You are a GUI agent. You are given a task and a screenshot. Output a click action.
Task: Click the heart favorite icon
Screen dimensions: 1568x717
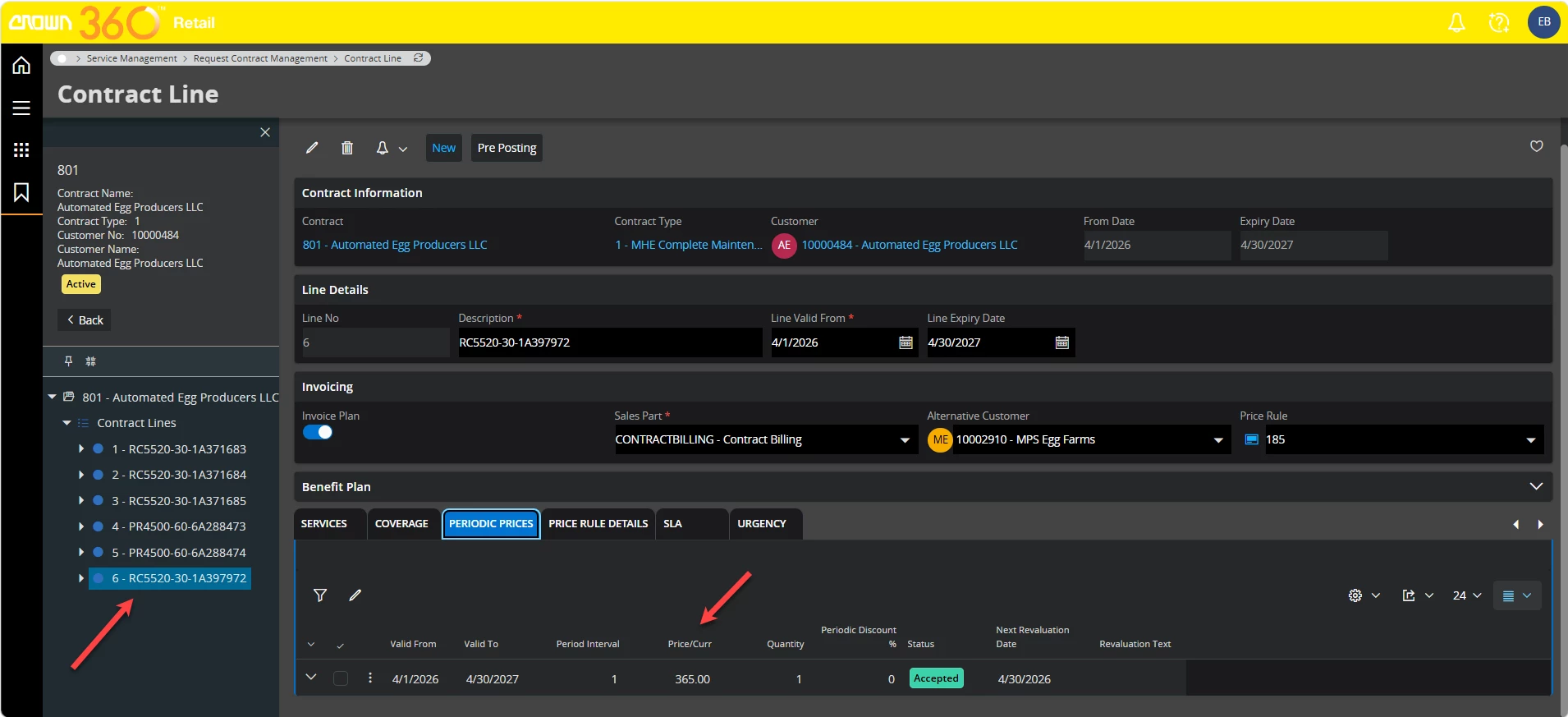[x=1536, y=146]
